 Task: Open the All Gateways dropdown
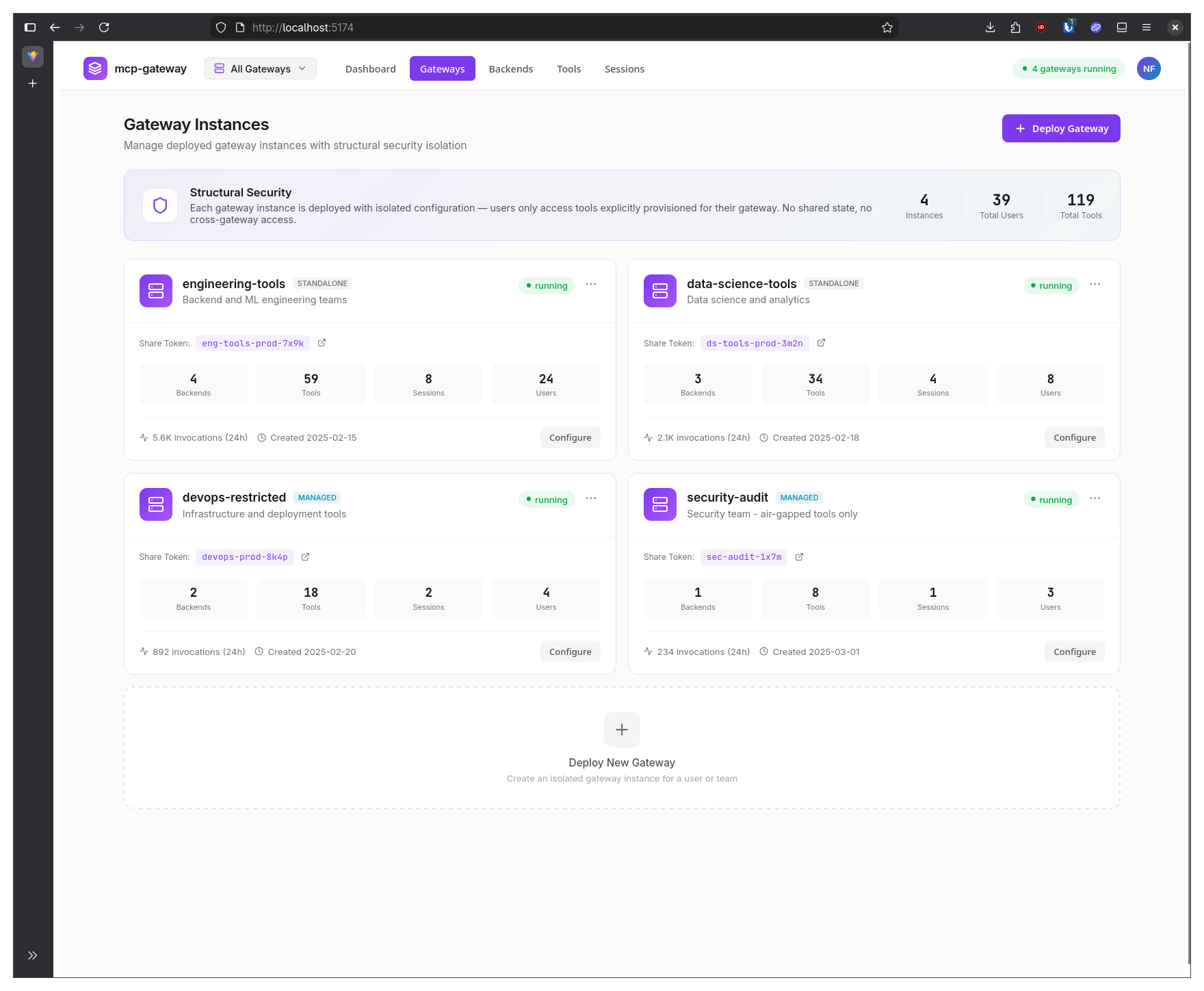pos(261,68)
